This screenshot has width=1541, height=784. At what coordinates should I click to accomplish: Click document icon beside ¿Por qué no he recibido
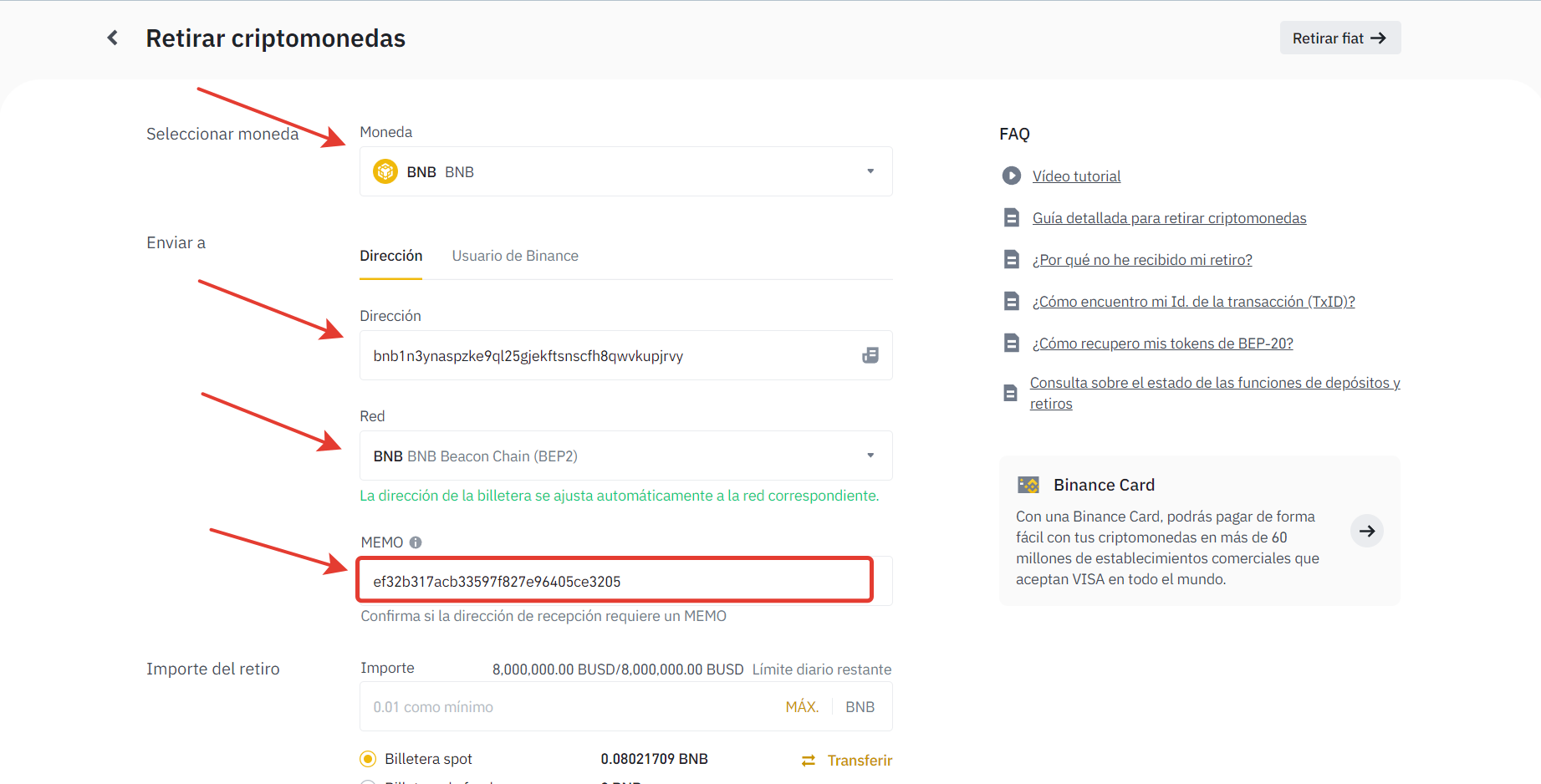click(1012, 259)
